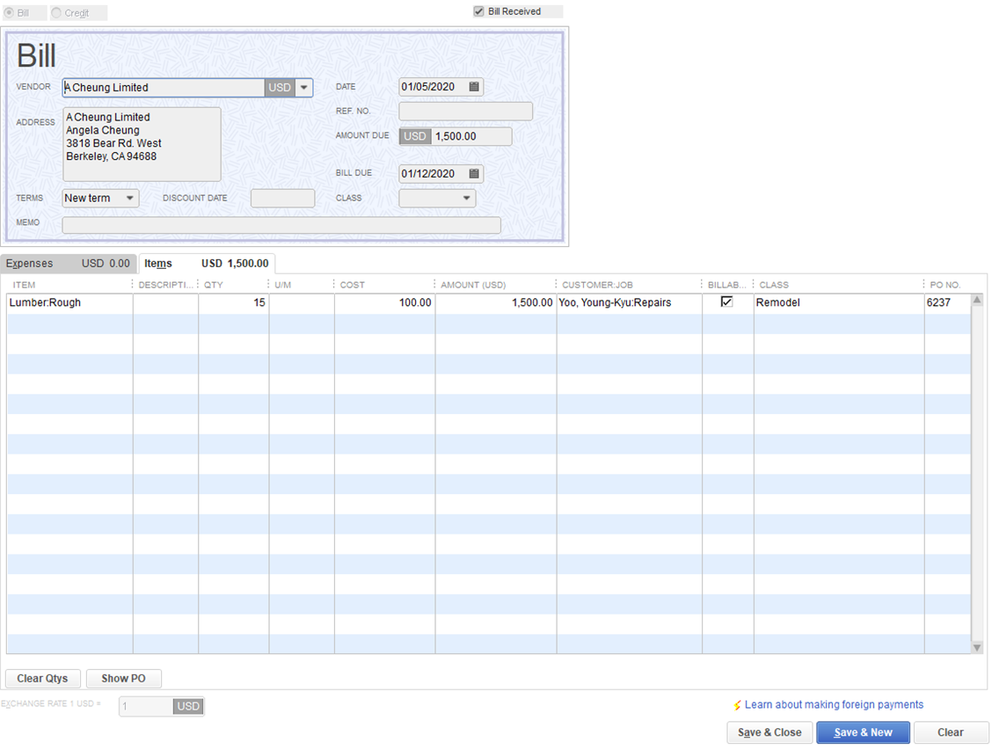Click the Clear Qtys button
The image size is (999, 749).
tap(43, 678)
